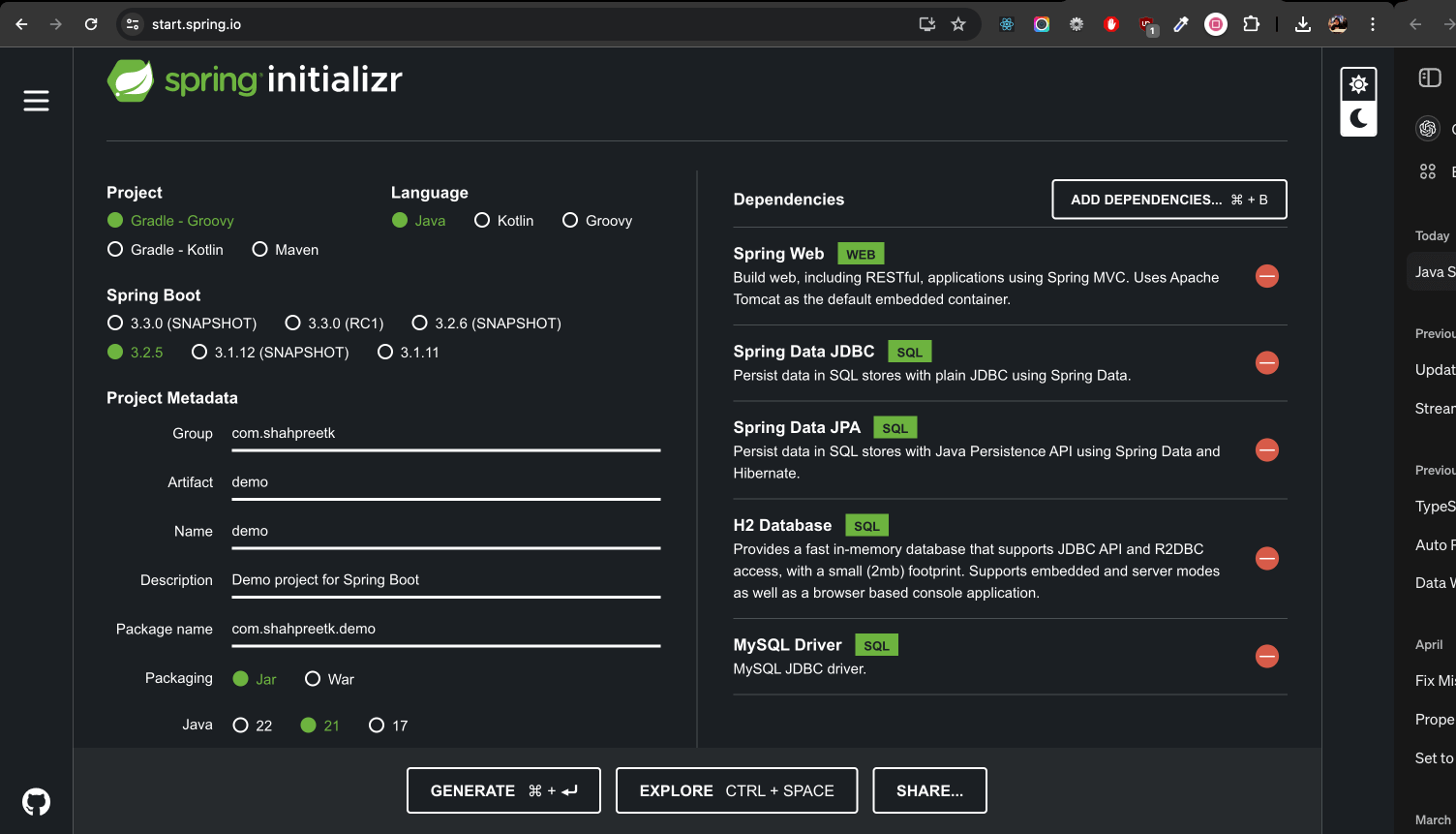Edit the Artifact field
Viewport: 1456px width, 834px height.
pyautogui.click(x=446, y=482)
